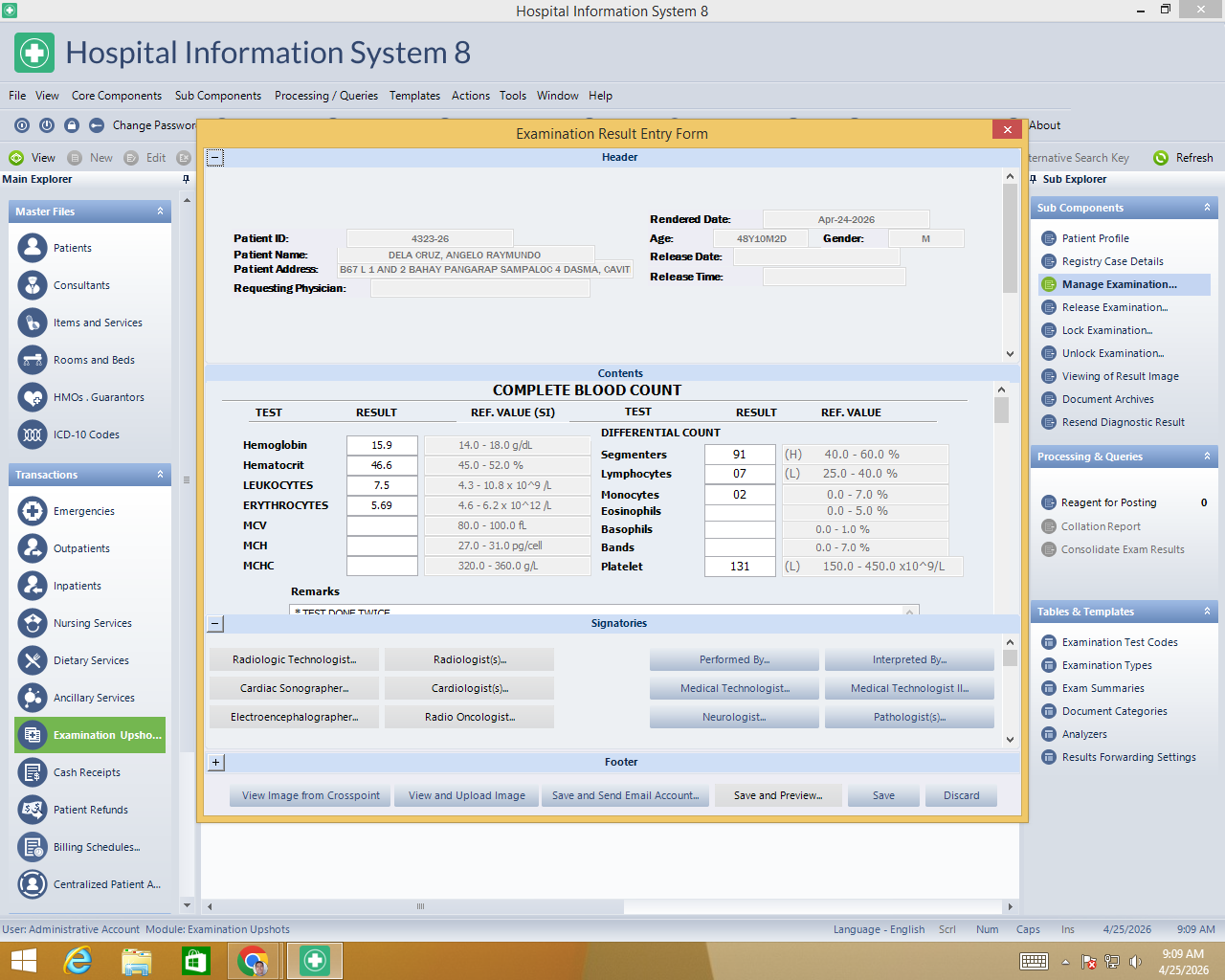Open the HMOs Guarantors icon

click(33, 397)
